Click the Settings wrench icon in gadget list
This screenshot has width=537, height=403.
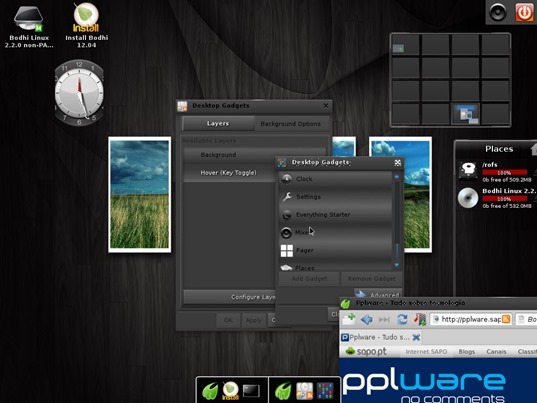pyautogui.click(x=287, y=197)
